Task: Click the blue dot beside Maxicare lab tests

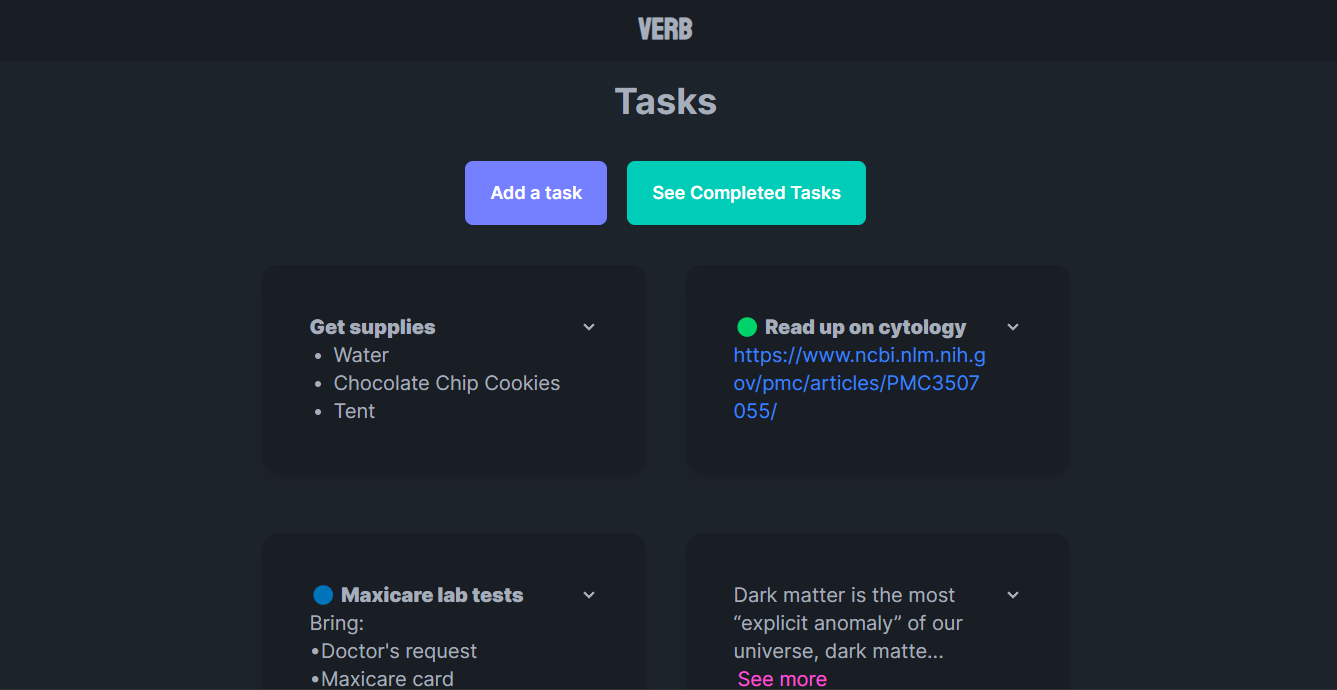Action: click(323, 595)
